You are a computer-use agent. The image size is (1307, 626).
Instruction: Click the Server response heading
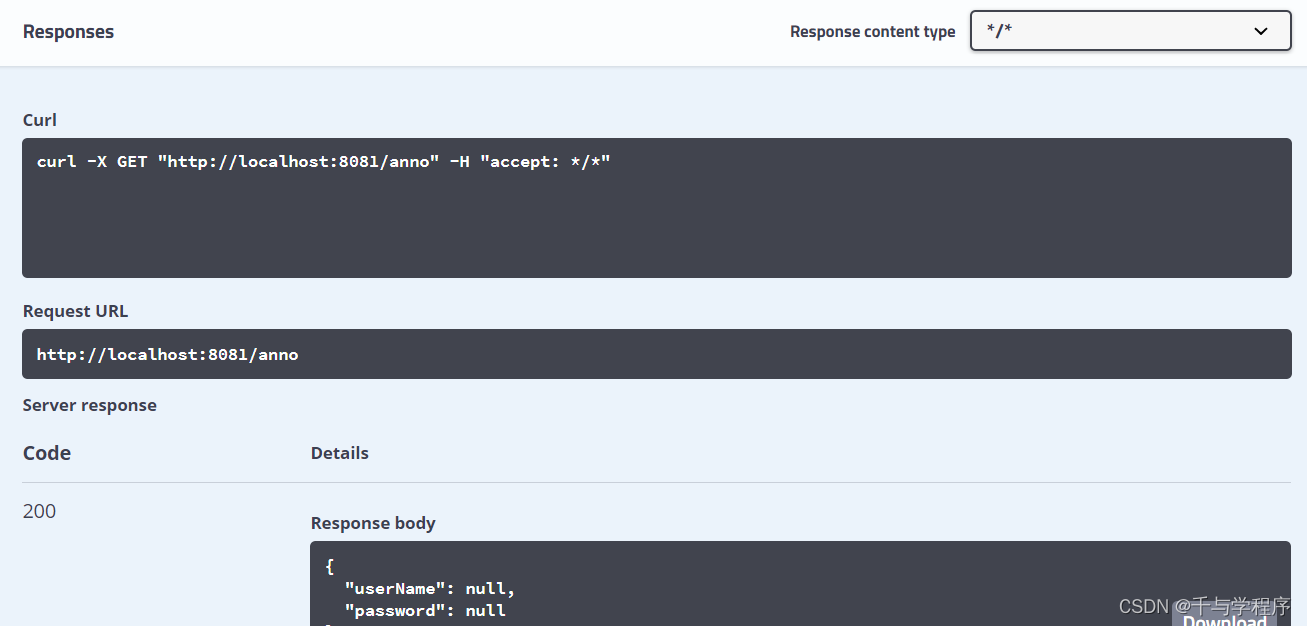pos(89,405)
